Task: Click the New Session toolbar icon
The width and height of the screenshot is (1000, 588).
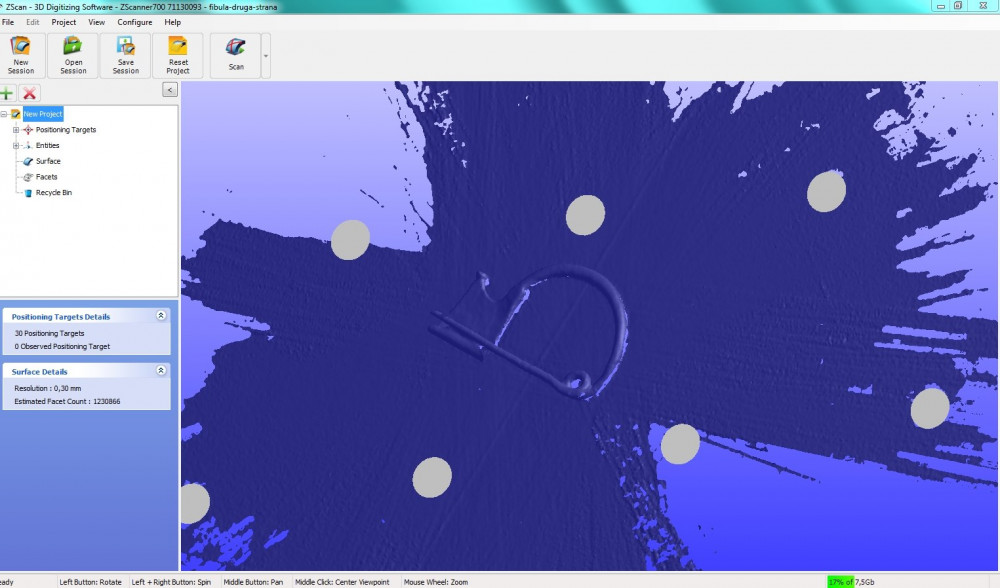Action: tap(21, 55)
